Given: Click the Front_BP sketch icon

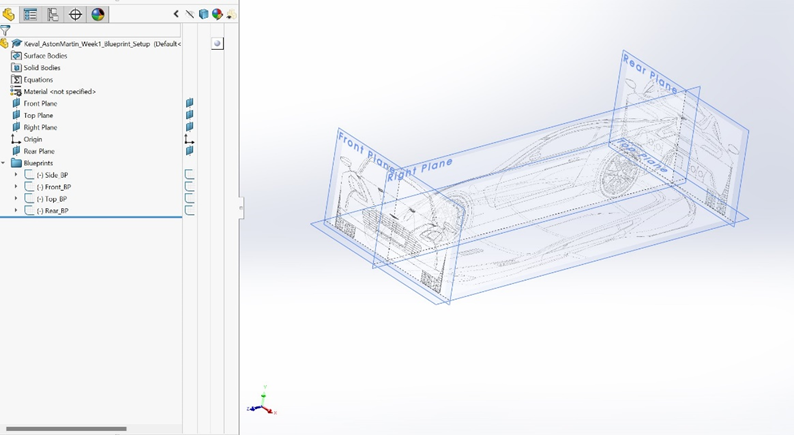Looking at the screenshot, I should [x=29, y=187].
